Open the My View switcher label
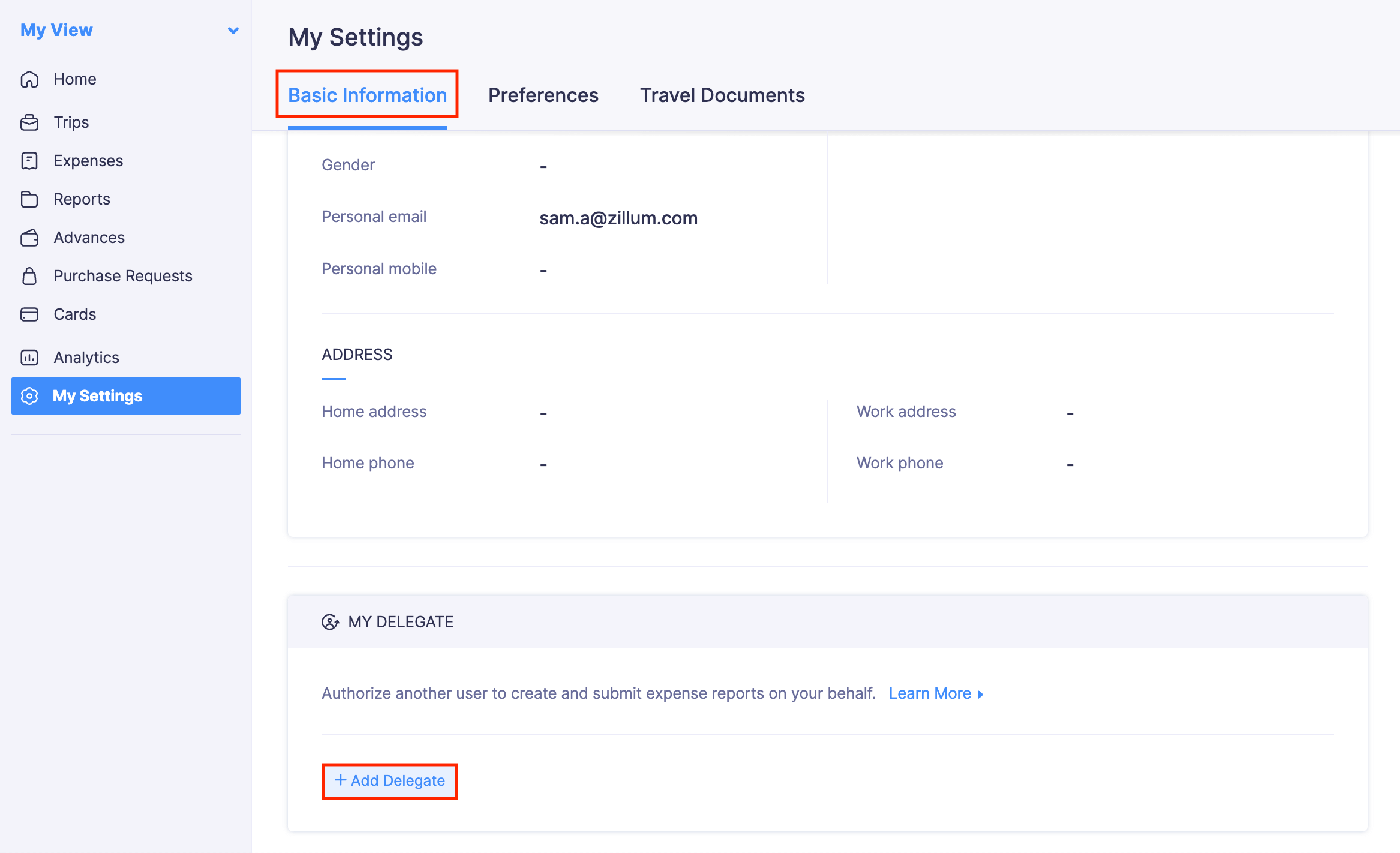 coord(56,30)
